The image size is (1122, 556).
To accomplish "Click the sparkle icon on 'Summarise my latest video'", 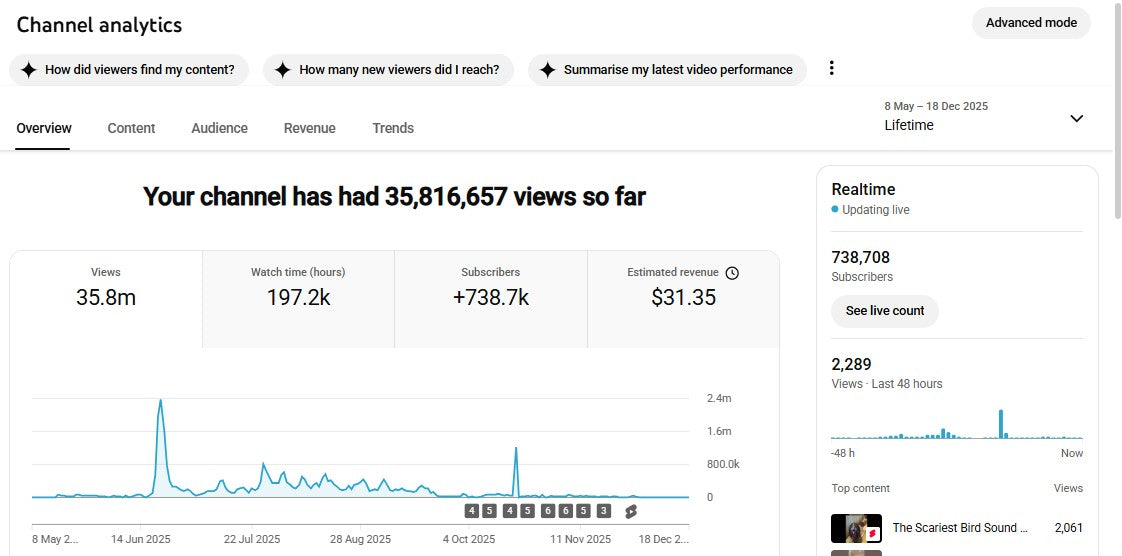I will tap(547, 70).
